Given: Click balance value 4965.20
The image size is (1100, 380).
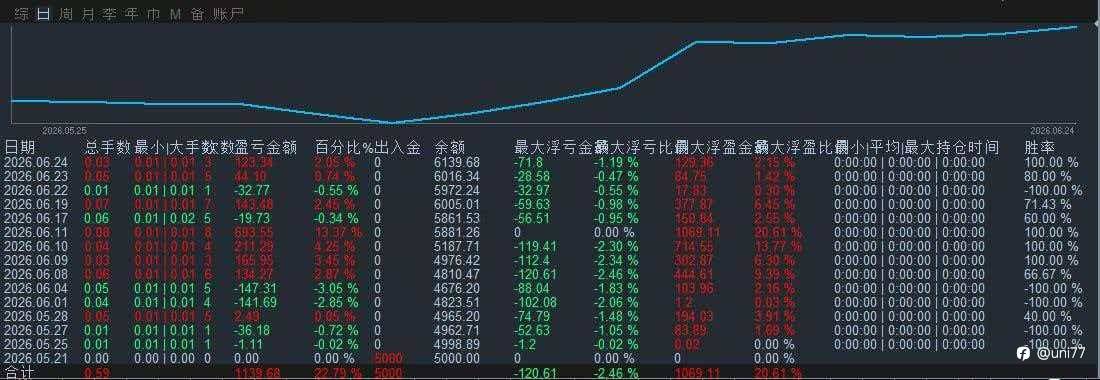Looking at the screenshot, I should coord(457,316).
